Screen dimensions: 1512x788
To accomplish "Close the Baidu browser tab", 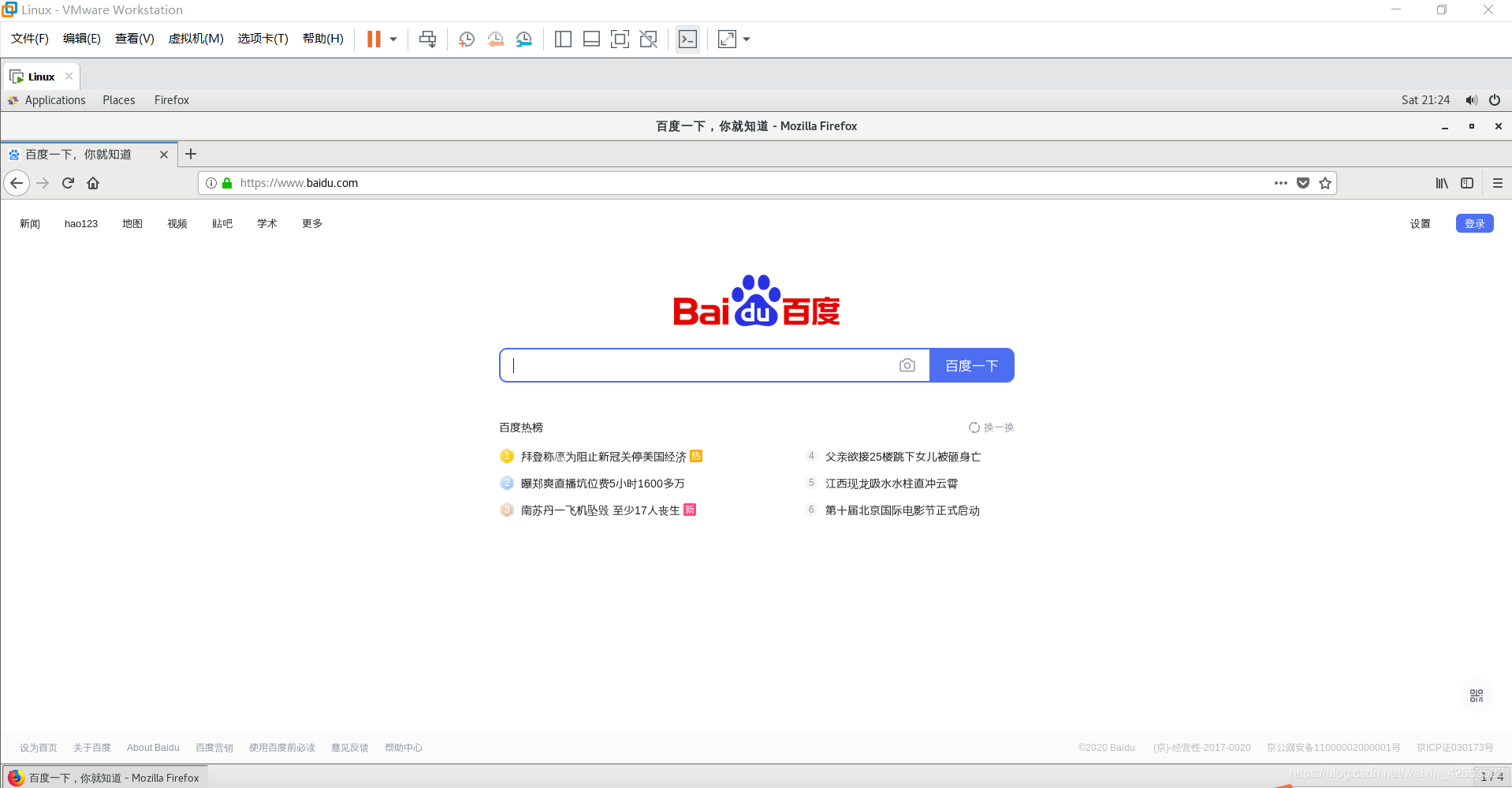I will coord(164,155).
